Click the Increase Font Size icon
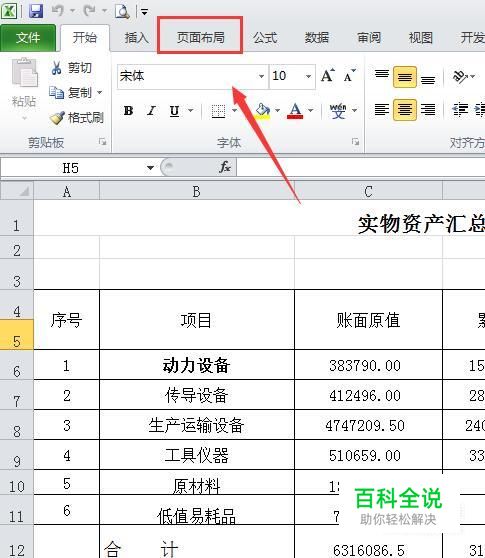This screenshot has height=558, width=485. pyautogui.click(x=328, y=75)
